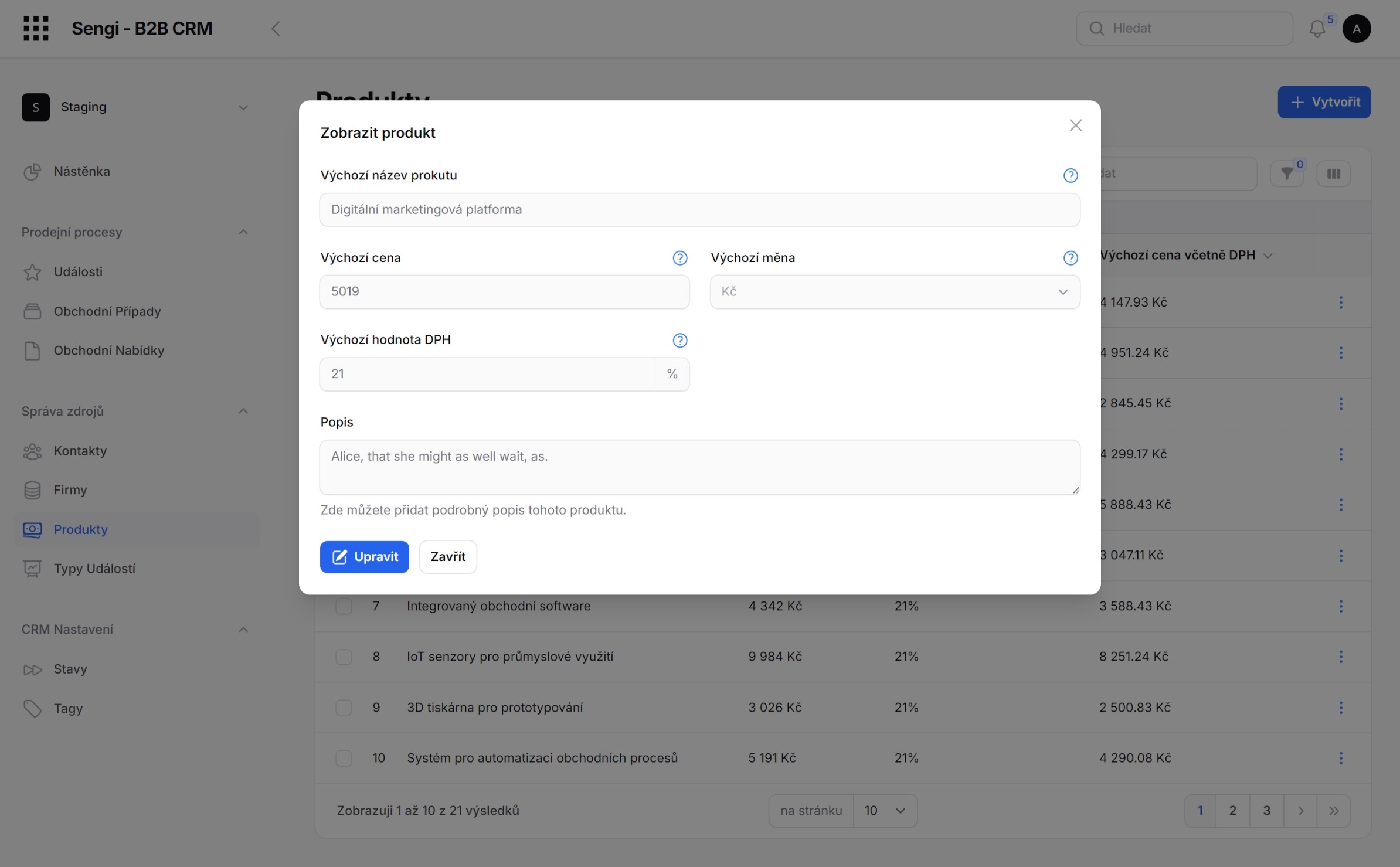Open user avatar A menu
Screen dimensions: 1400x867
tap(1356, 29)
